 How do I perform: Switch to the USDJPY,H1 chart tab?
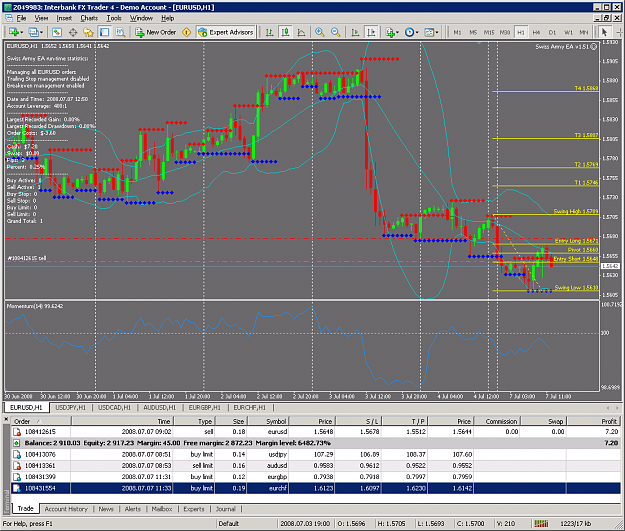coord(70,407)
